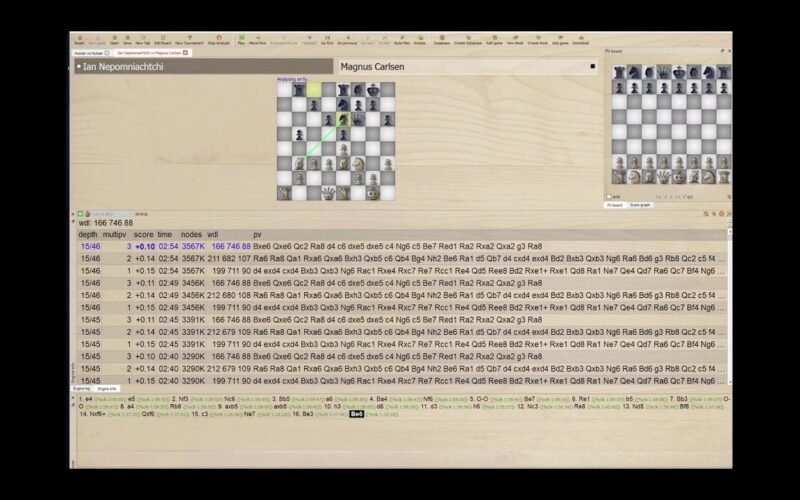Click Create Database in the toolbar
This screenshot has width=800, height=500.
click(468, 40)
